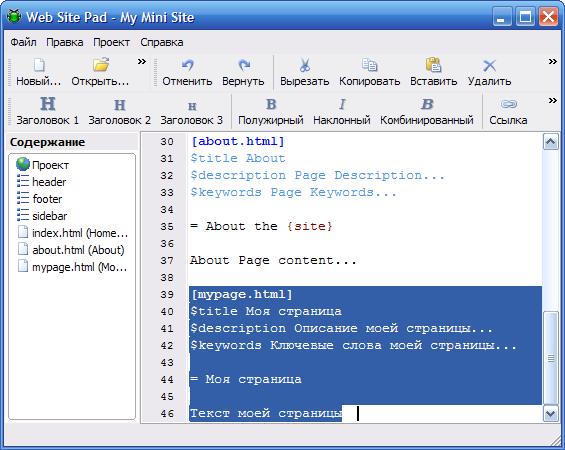
Task: Click the [mypage.html] selected line
Action: coord(241,294)
